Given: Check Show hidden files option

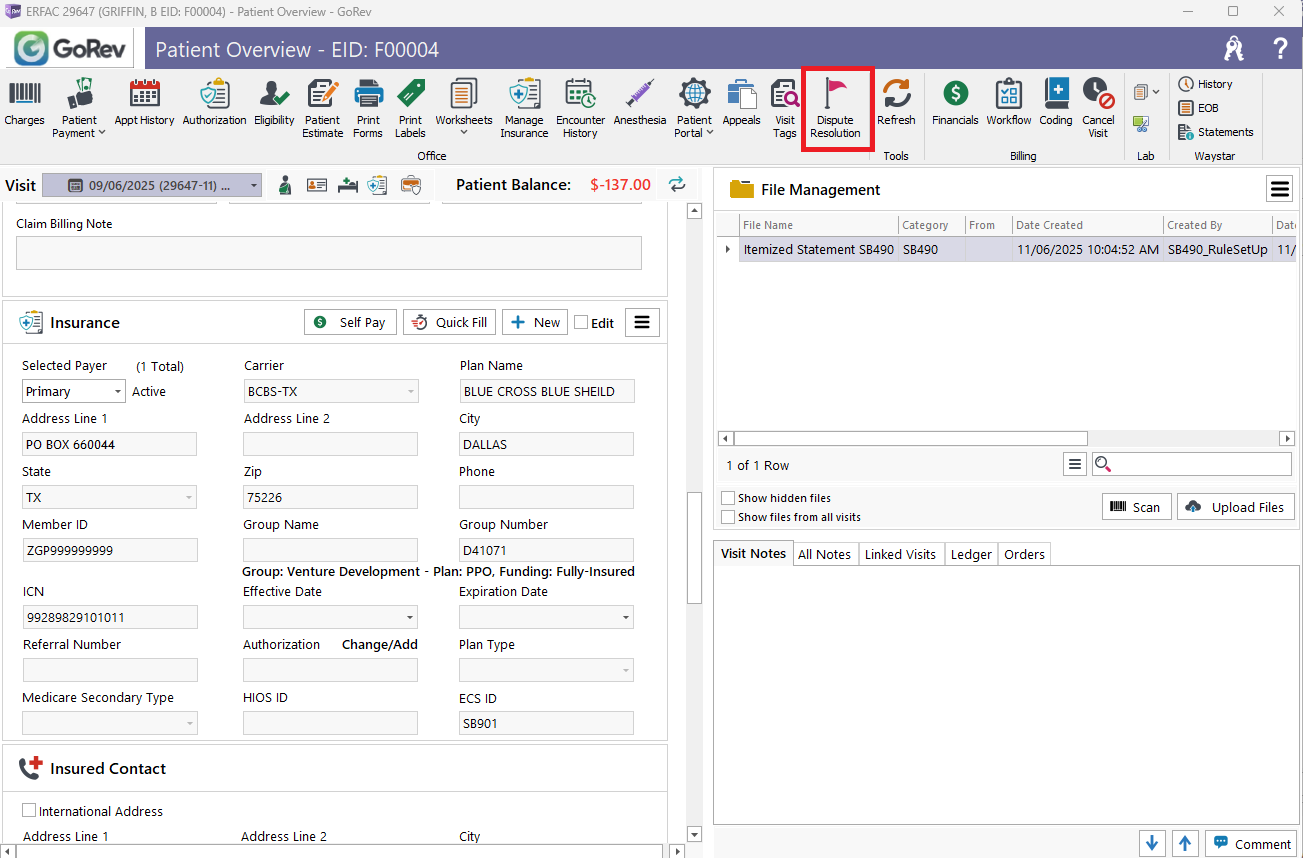Looking at the screenshot, I should tap(729, 498).
